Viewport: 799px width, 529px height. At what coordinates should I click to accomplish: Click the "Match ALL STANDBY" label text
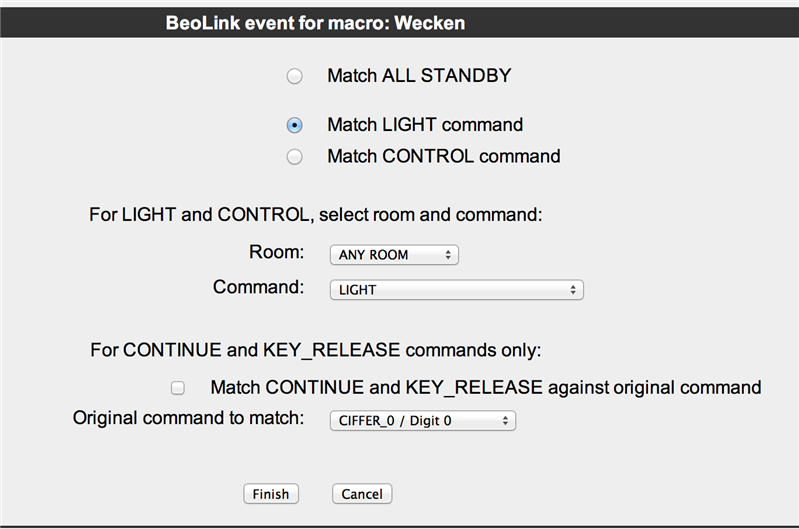(419, 75)
